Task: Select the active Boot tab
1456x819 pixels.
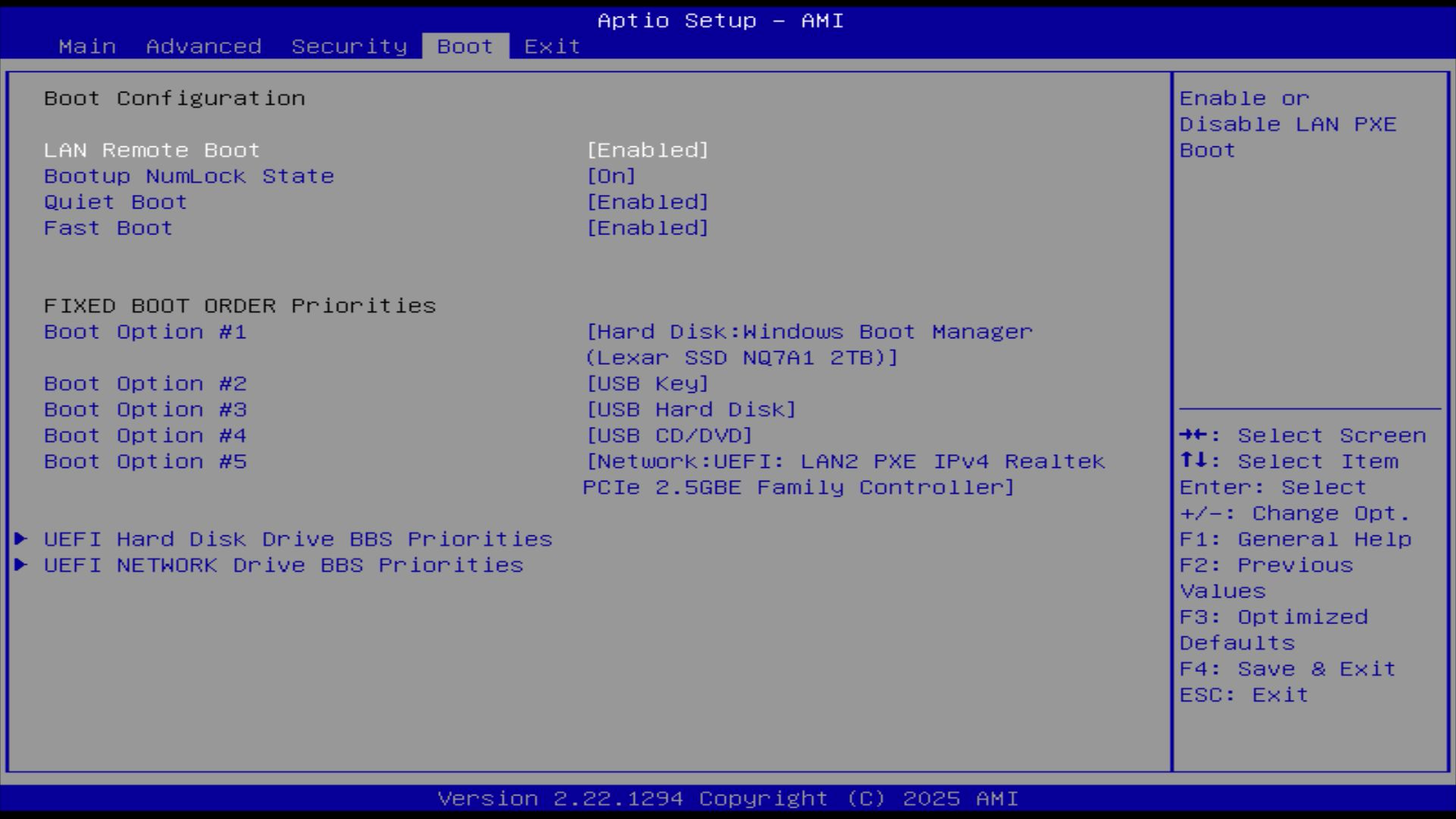Action: coord(465,46)
